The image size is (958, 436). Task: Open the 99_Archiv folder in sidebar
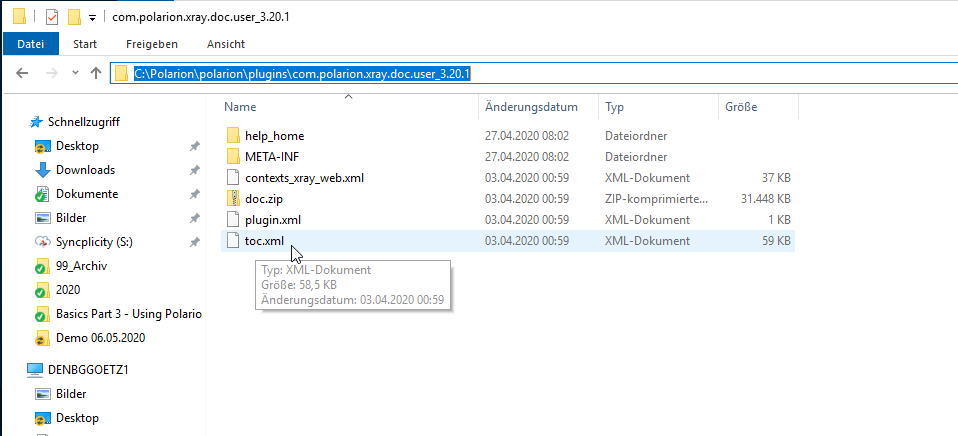click(x=81, y=266)
